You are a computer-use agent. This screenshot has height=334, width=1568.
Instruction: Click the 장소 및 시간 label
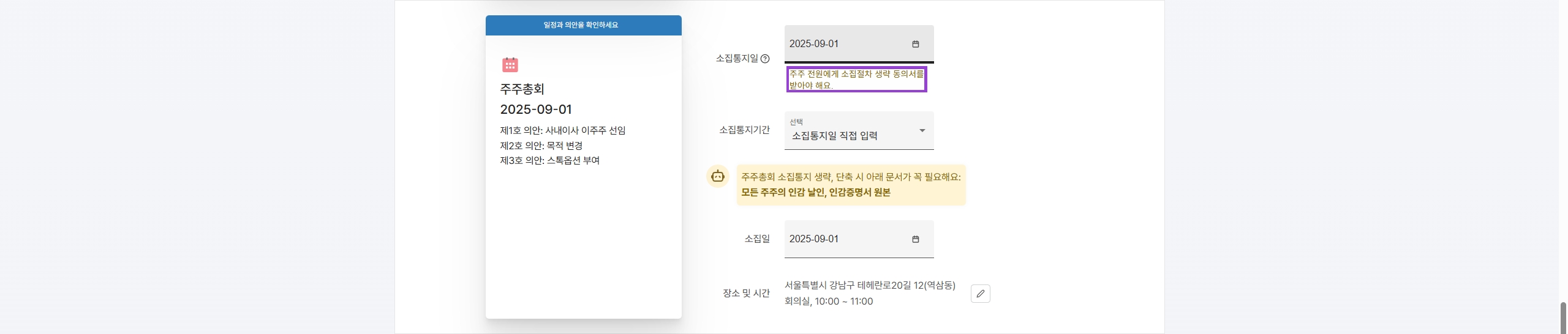tap(746, 293)
